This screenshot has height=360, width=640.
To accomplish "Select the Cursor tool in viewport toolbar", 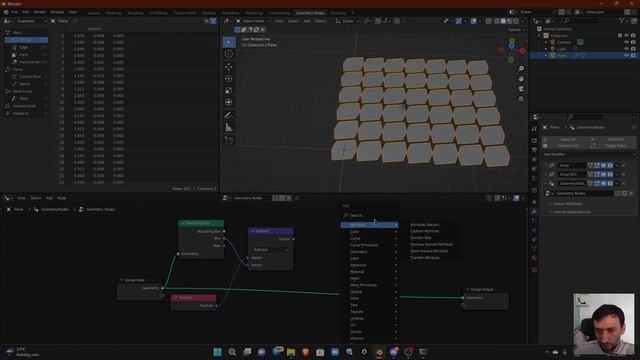I will click(229, 54).
